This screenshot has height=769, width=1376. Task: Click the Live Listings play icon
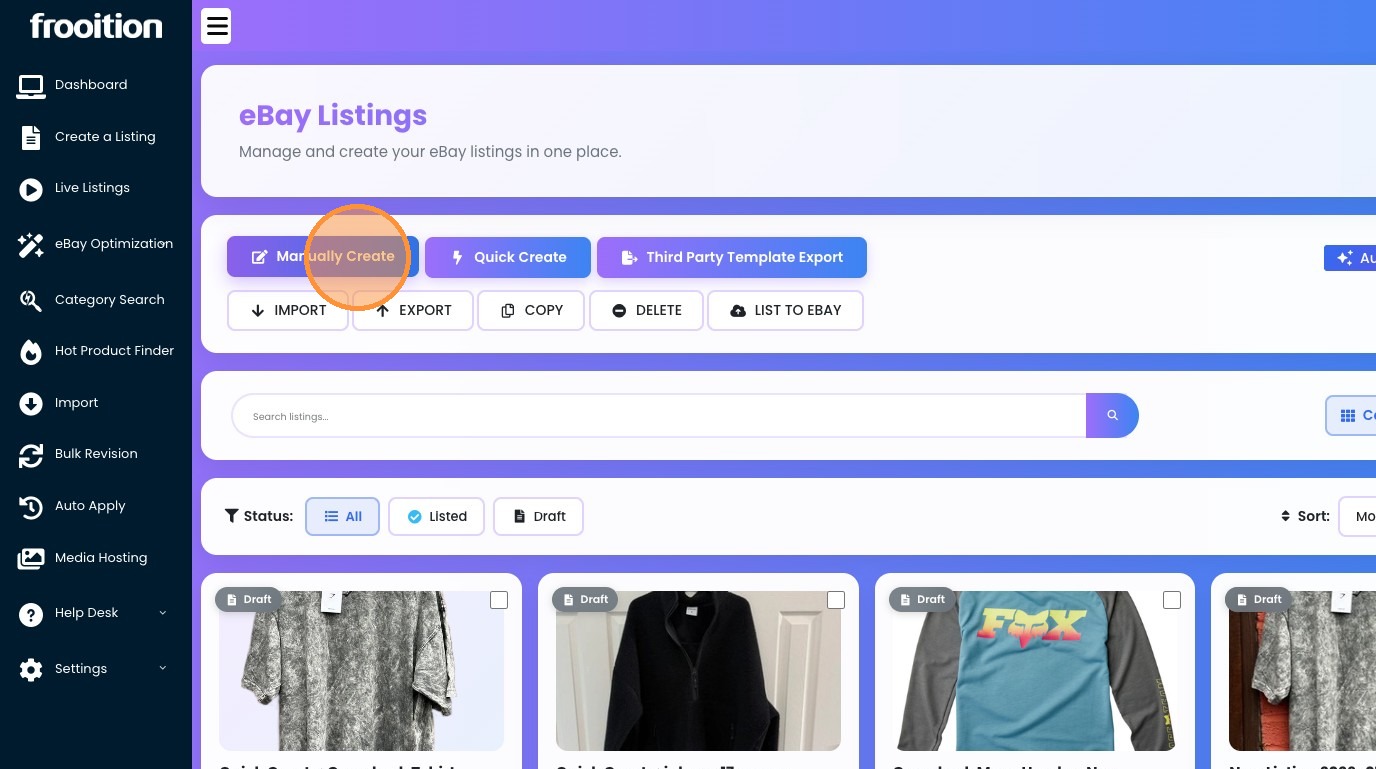(x=31, y=189)
